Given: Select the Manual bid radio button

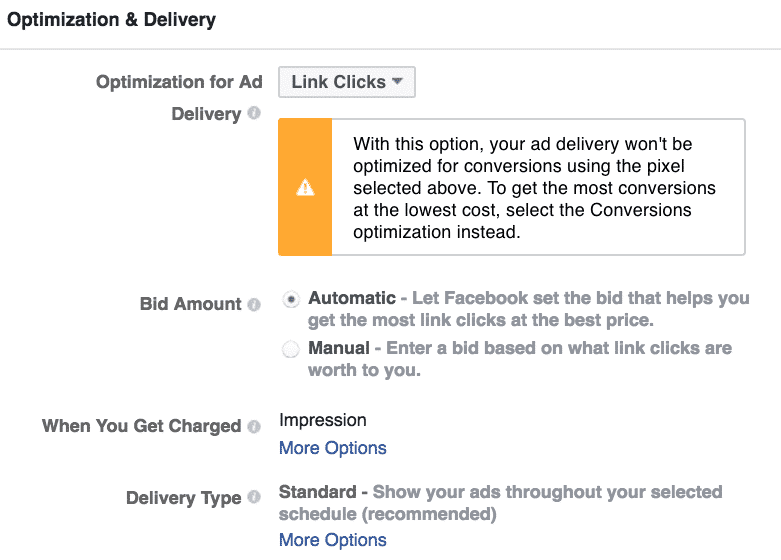Looking at the screenshot, I should (x=291, y=349).
